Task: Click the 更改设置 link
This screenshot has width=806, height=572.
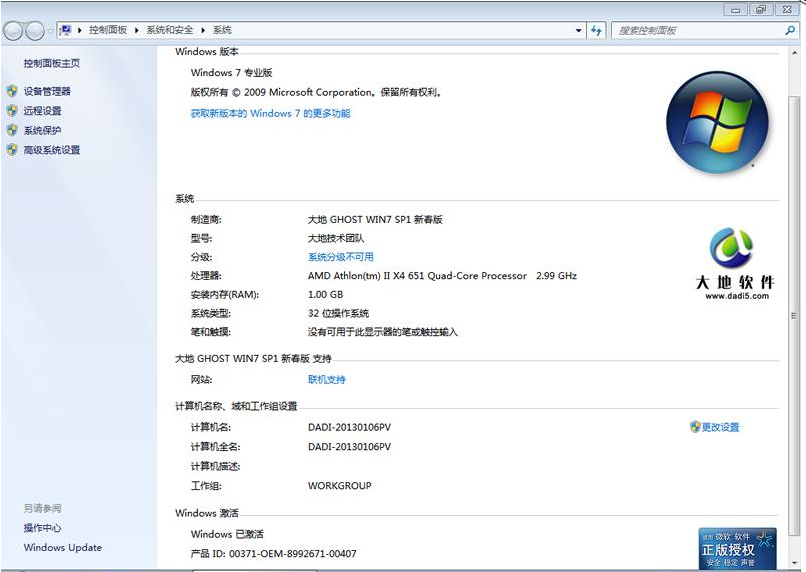Action: click(x=720, y=427)
